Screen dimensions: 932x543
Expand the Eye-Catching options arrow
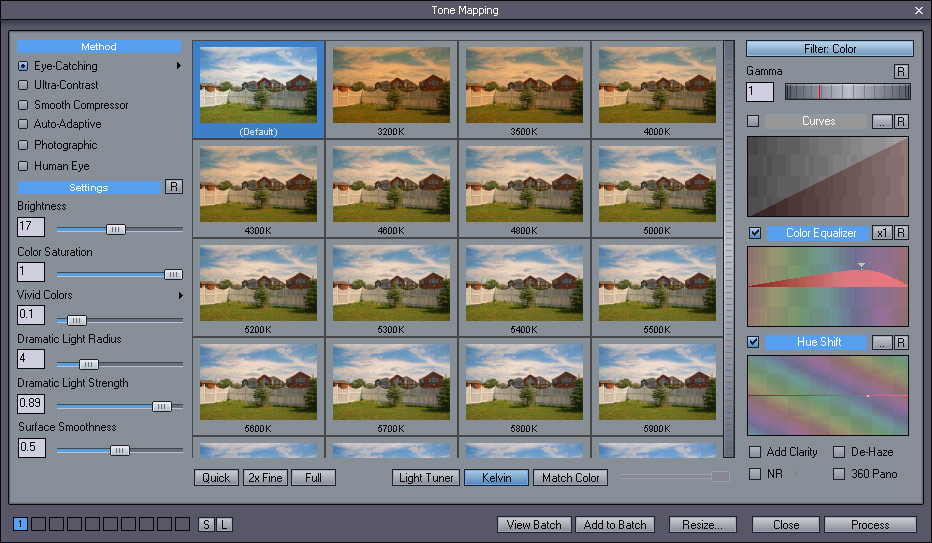pyautogui.click(x=178, y=66)
